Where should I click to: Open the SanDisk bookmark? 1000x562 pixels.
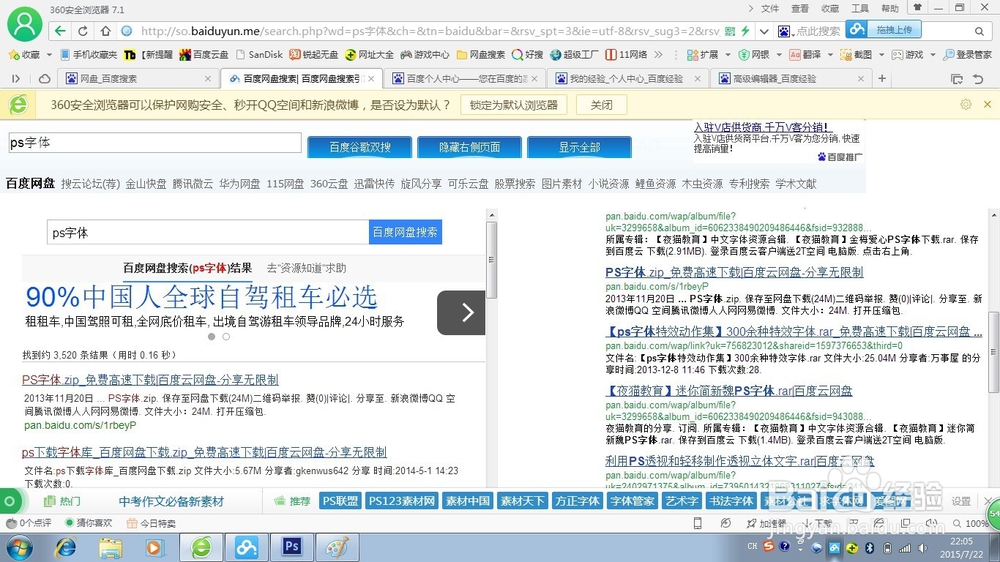pos(259,55)
